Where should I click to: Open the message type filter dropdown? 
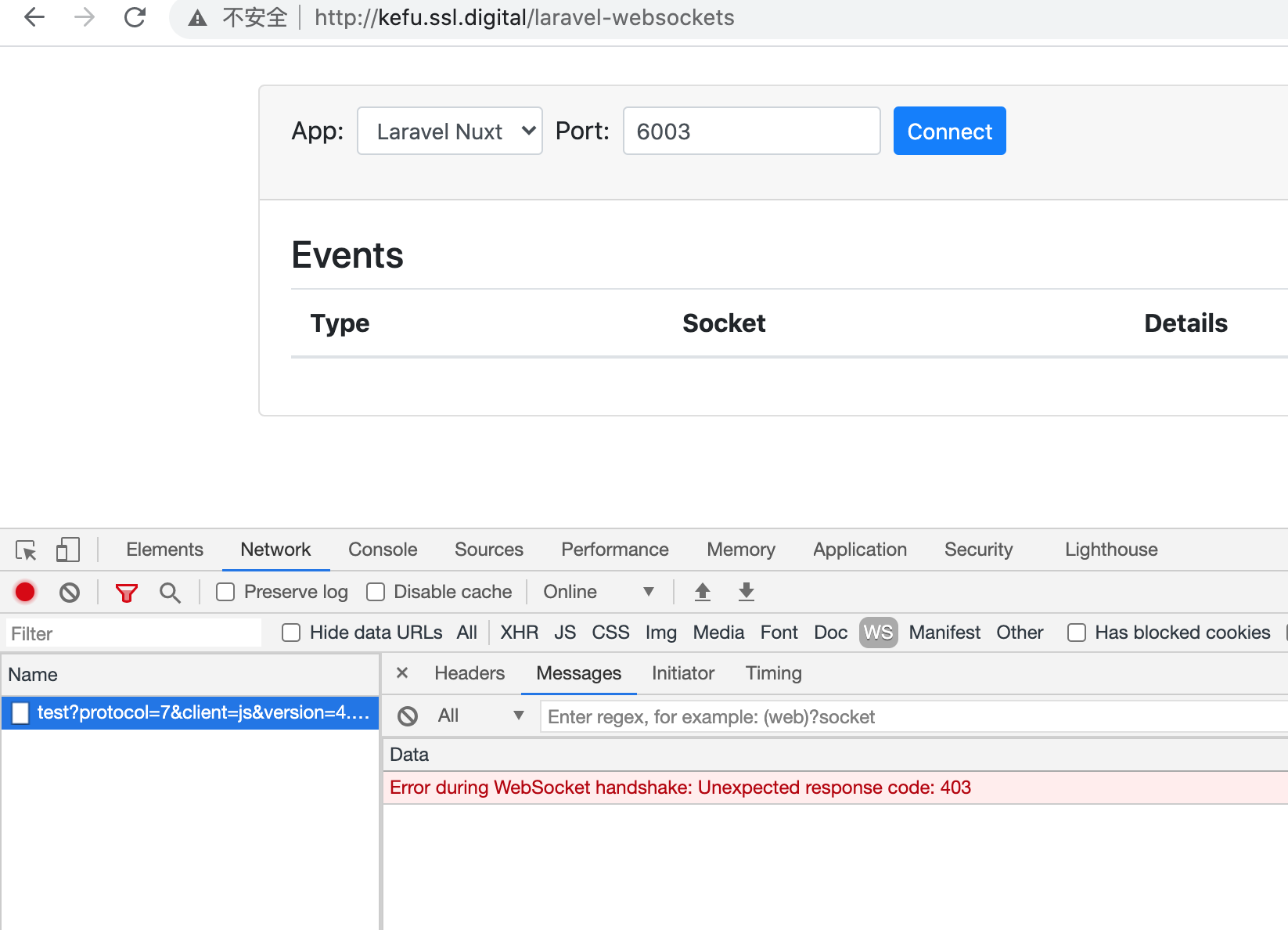pyautogui.click(x=480, y=716)
